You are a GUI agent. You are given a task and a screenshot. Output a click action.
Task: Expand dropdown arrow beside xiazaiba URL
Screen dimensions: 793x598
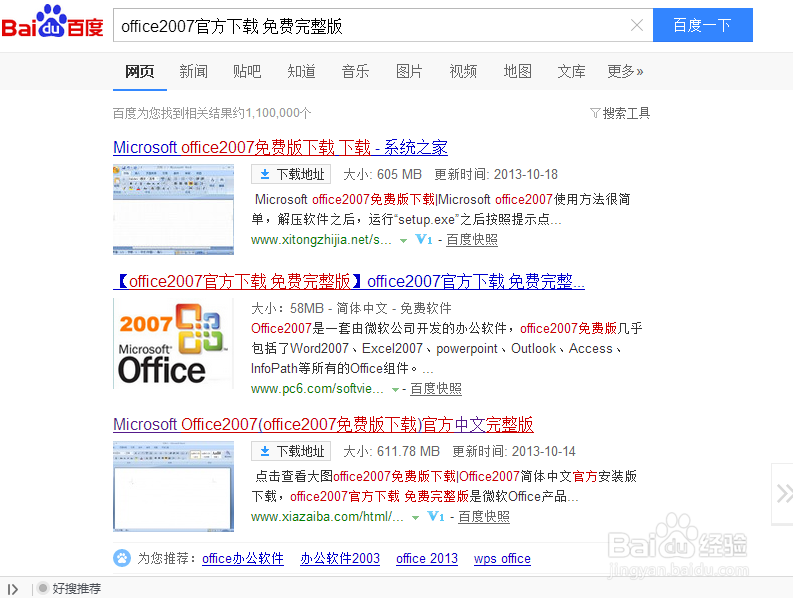(416, 518)
